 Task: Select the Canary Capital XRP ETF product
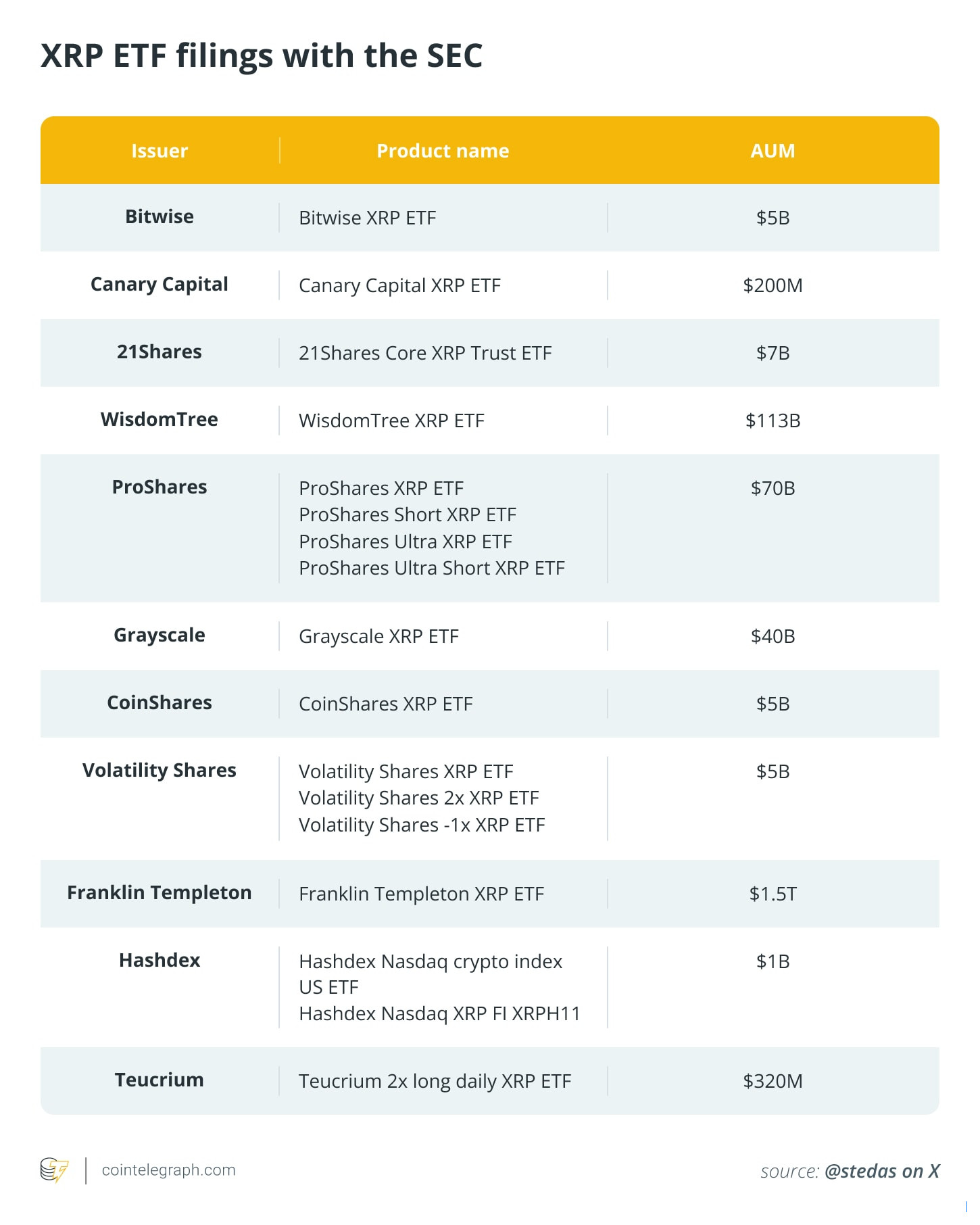point(399,285)
